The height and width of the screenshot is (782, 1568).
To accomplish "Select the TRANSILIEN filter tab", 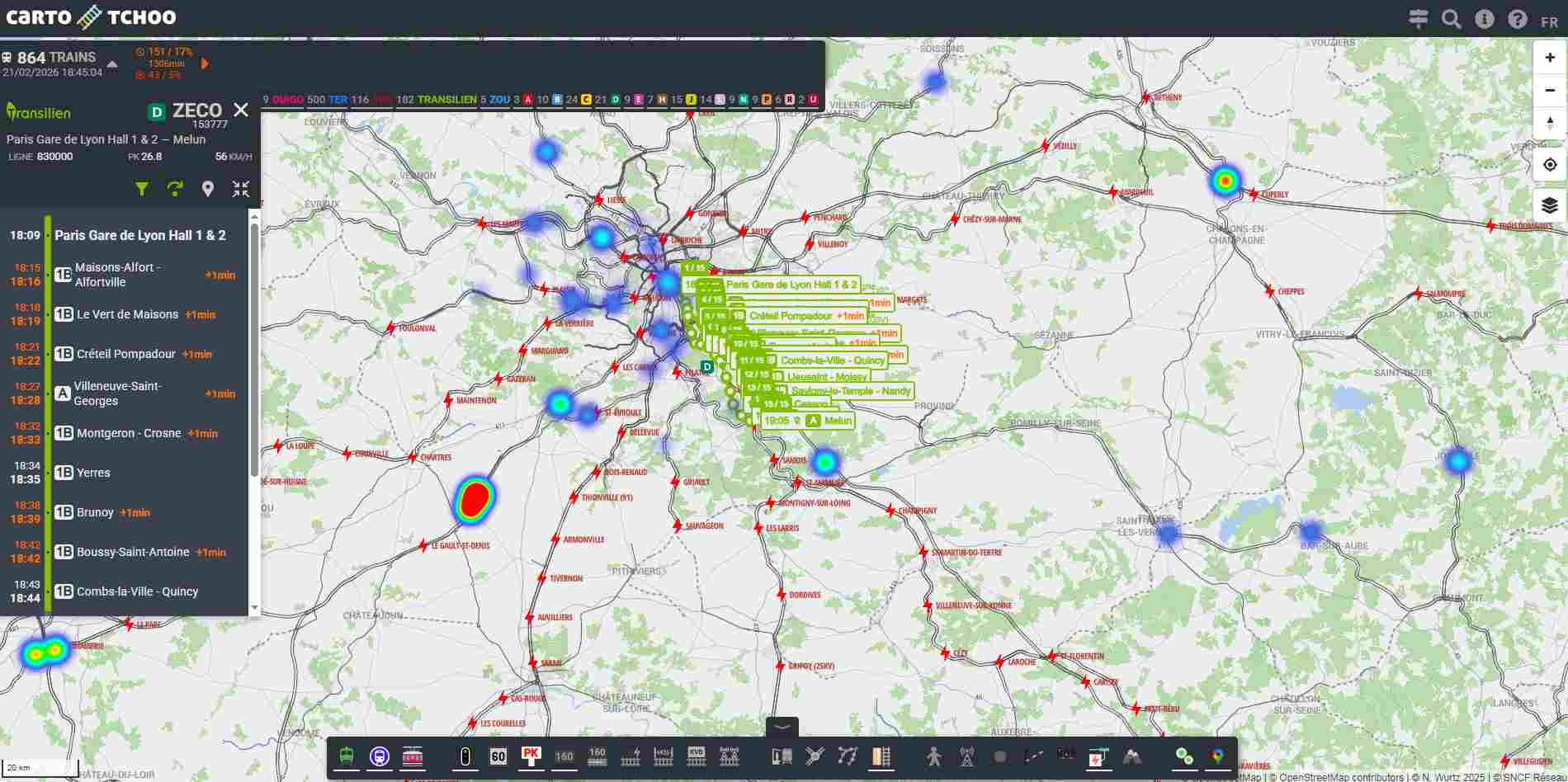I will [x=446, y=100].
